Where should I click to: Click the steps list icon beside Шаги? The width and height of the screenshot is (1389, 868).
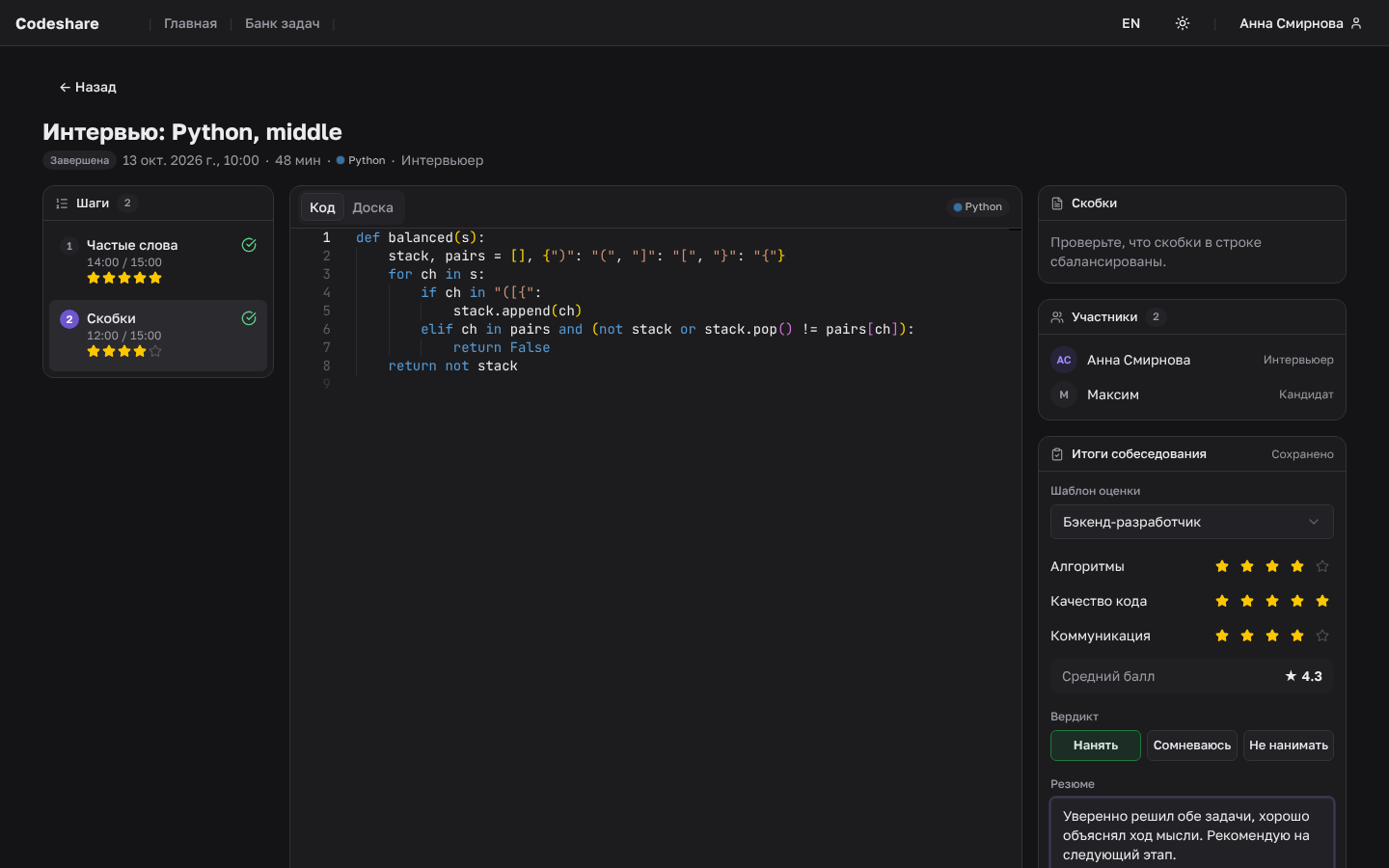tap(62, 203)
